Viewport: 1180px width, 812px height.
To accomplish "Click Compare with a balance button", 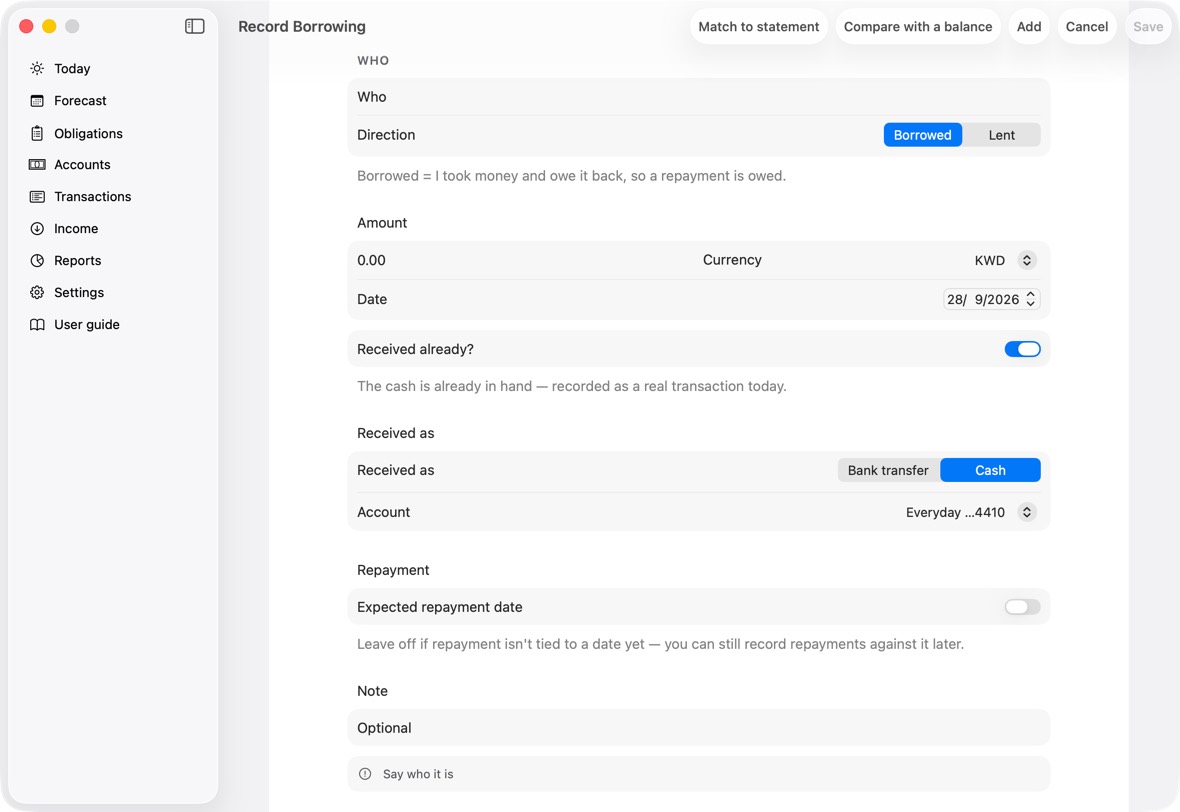I will coord(917,26).
